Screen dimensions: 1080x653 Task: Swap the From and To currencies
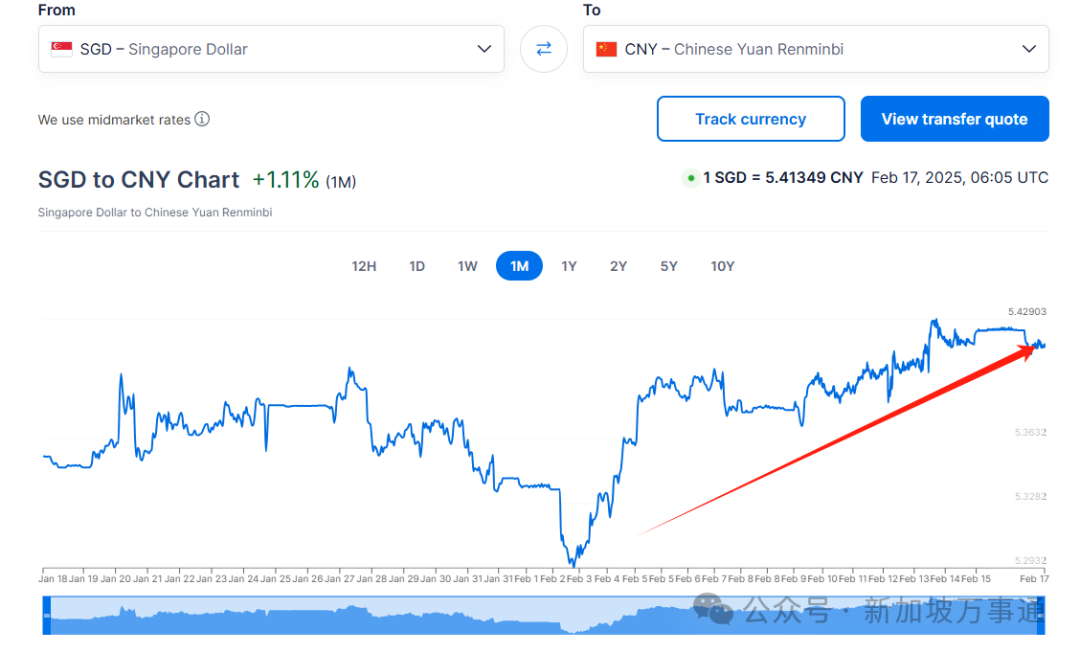pyautogui.click(x=544, y=49)
